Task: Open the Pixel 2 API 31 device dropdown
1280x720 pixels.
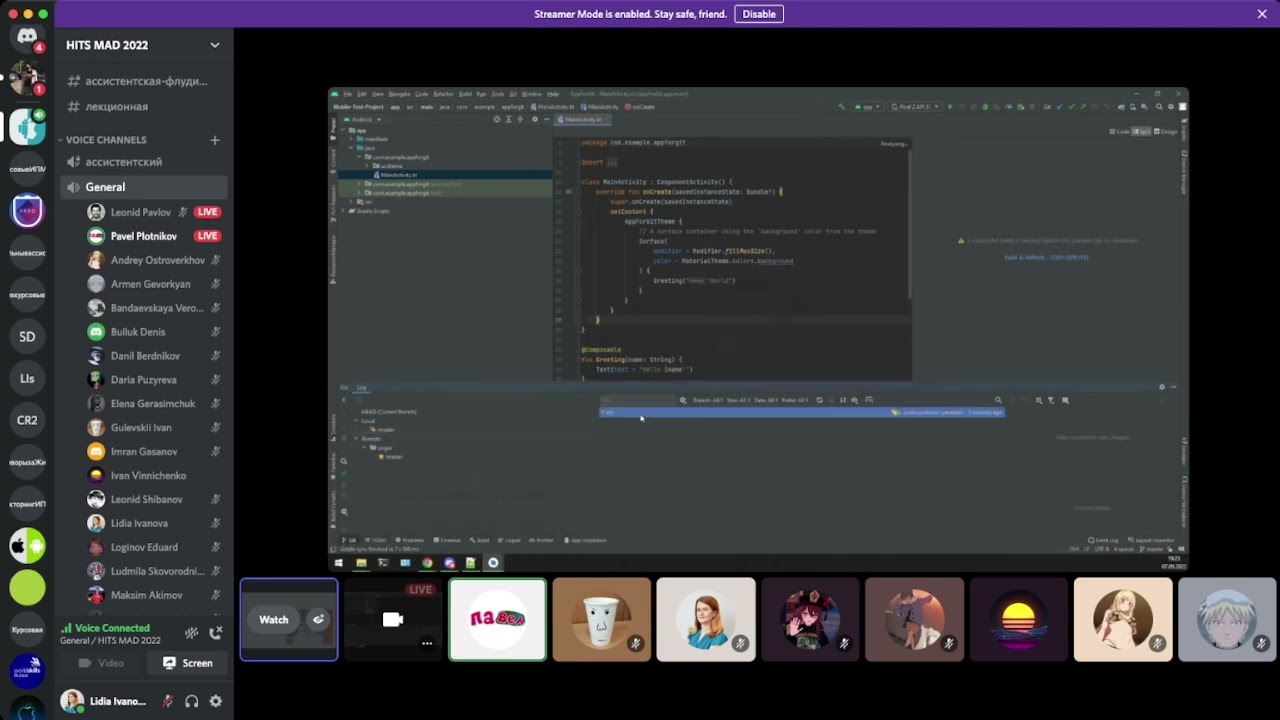Action: pyautogui.click(x=916, y=106)
